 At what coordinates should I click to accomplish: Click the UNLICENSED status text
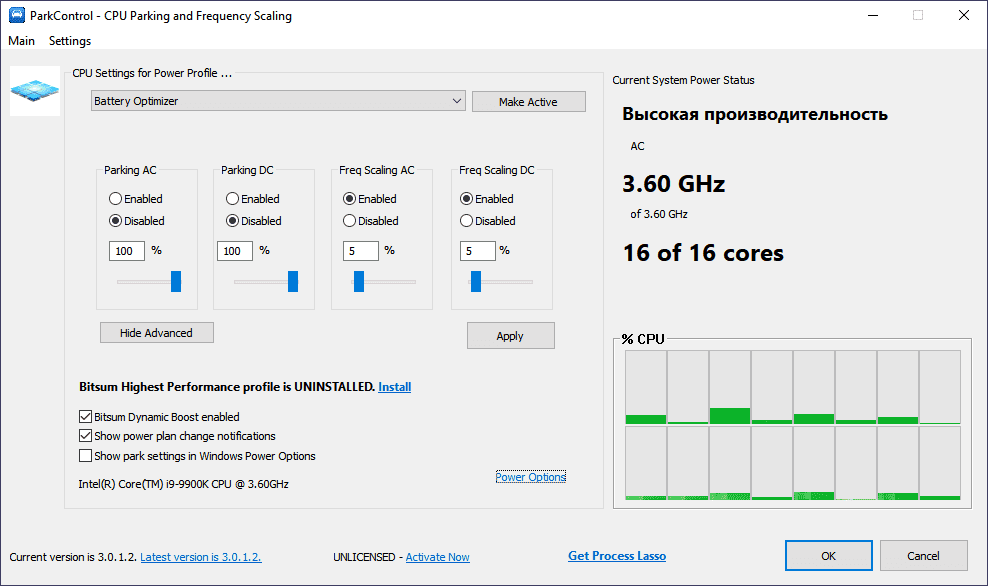(364, 557)
